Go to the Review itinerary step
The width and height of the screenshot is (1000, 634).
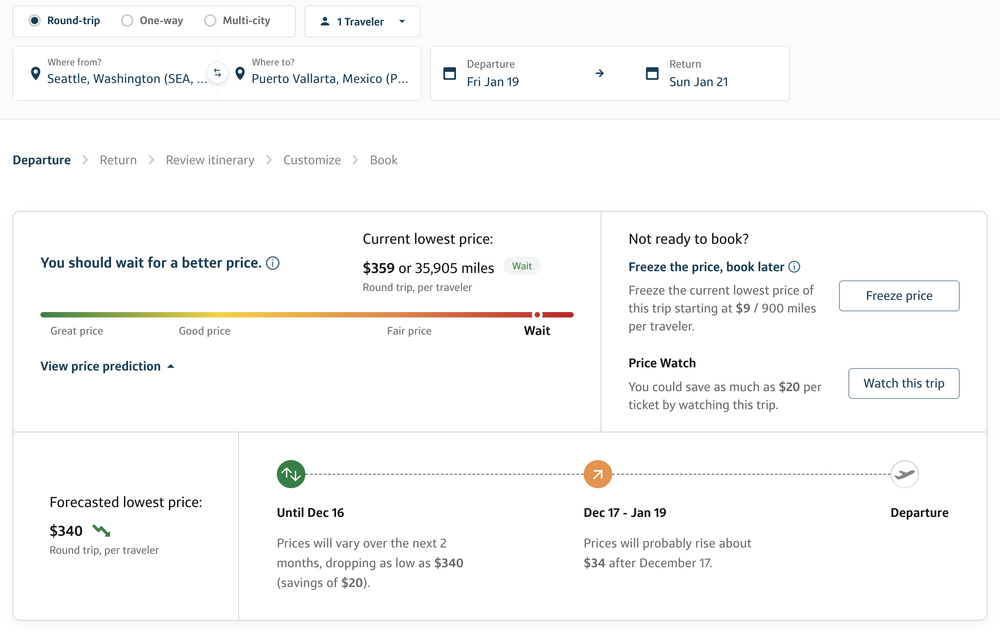point(209,159)
